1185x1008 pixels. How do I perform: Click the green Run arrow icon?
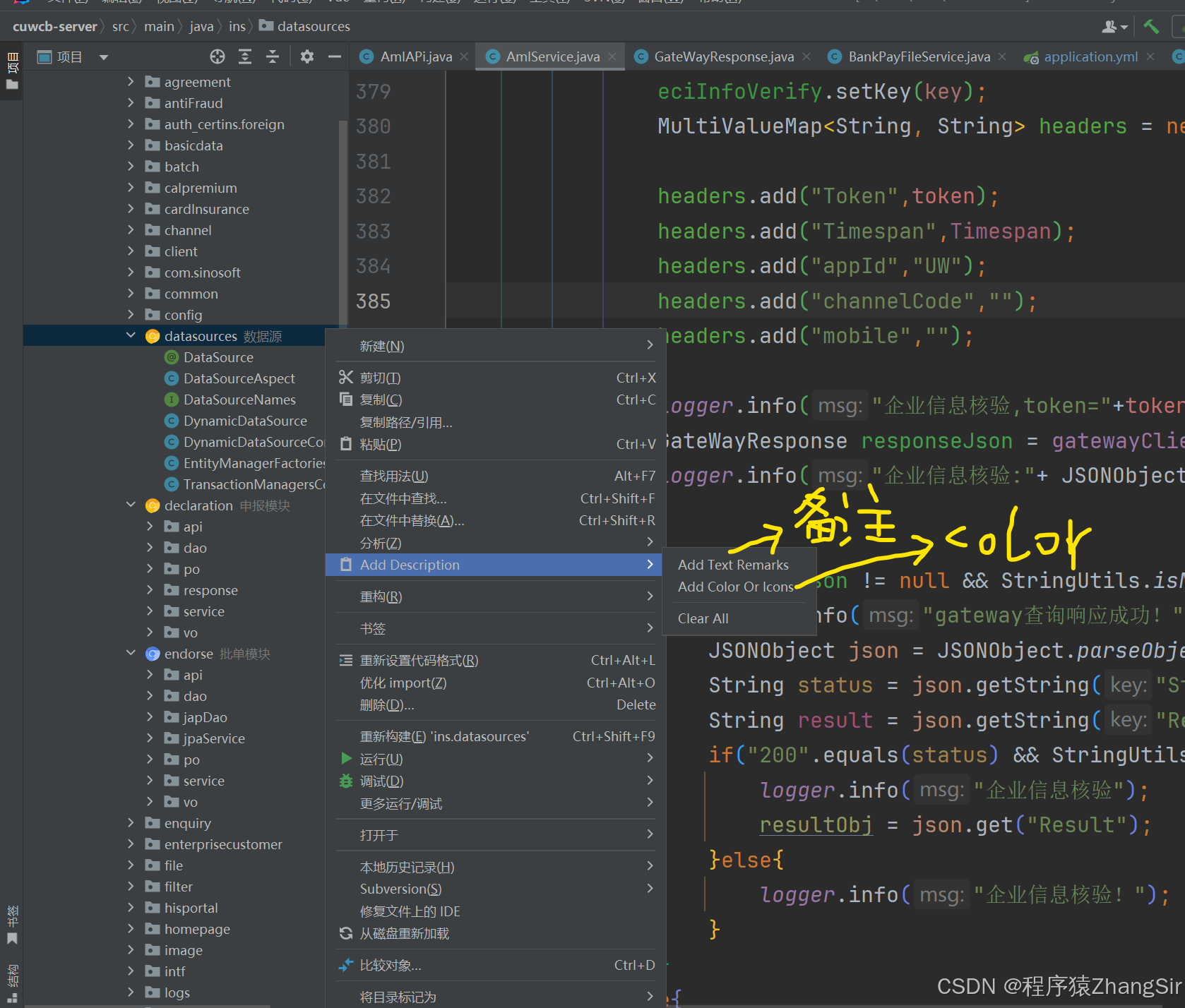point(346,759)
